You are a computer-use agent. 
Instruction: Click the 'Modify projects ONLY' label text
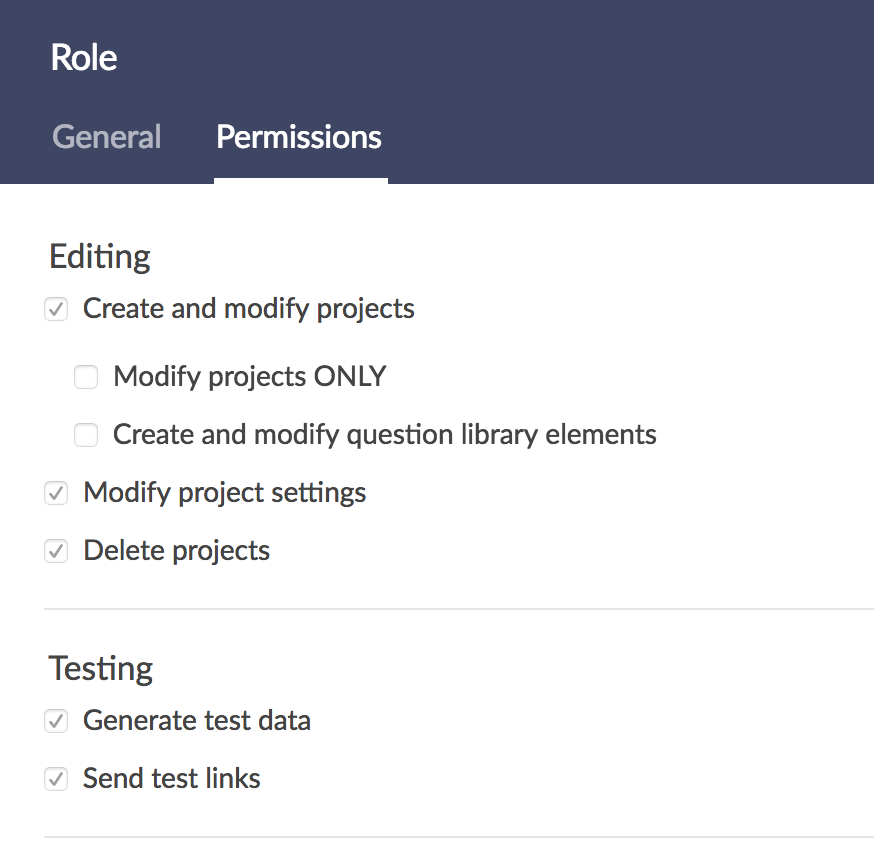pyautogui.click(x=249, y=377)
